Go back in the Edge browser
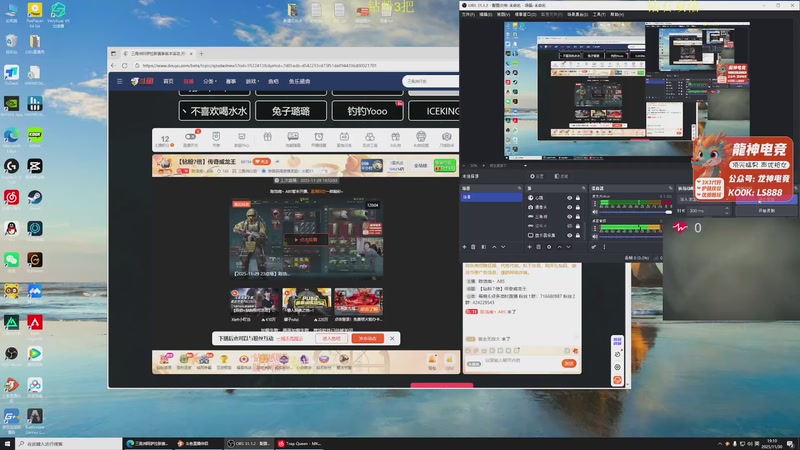This screenshot has width=800, height=450. pyautogui.click(x=113, y=65)
